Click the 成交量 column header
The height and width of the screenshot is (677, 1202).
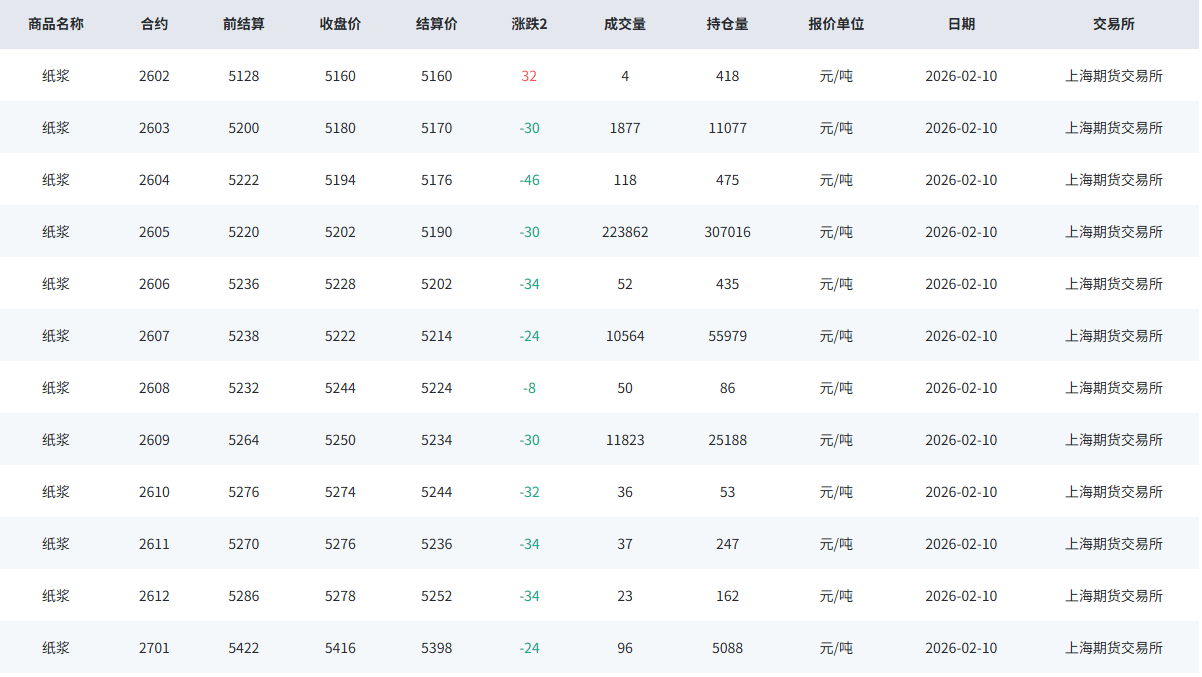pos(625,24)
